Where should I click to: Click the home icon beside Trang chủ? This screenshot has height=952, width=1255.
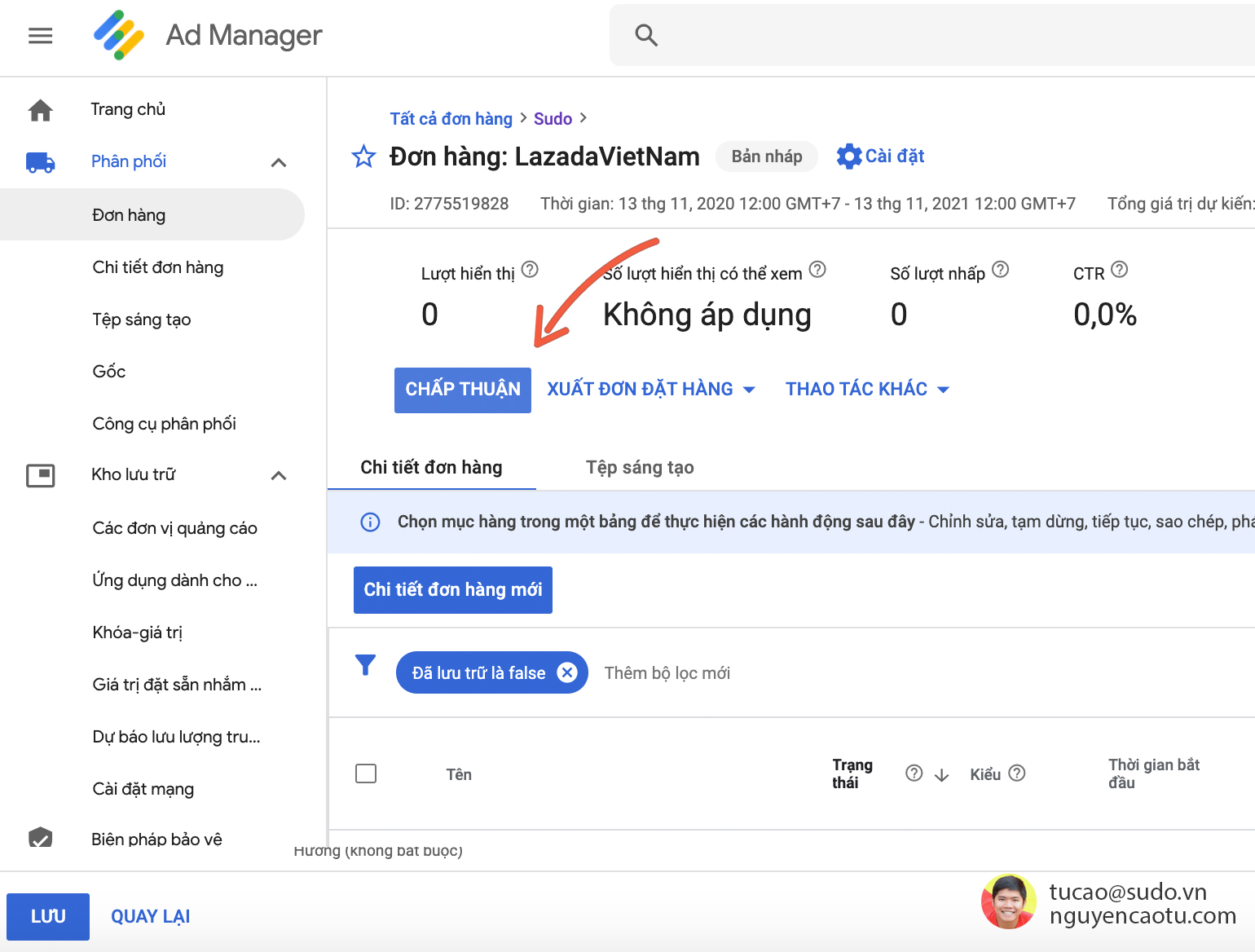point(39,108)
